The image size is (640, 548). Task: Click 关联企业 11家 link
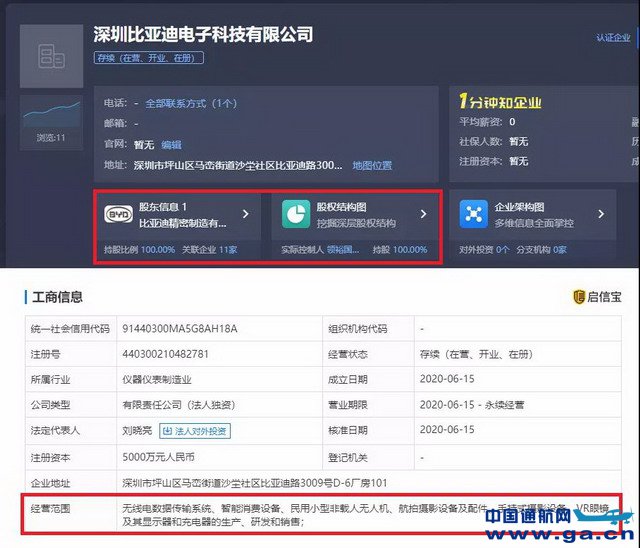214,250
